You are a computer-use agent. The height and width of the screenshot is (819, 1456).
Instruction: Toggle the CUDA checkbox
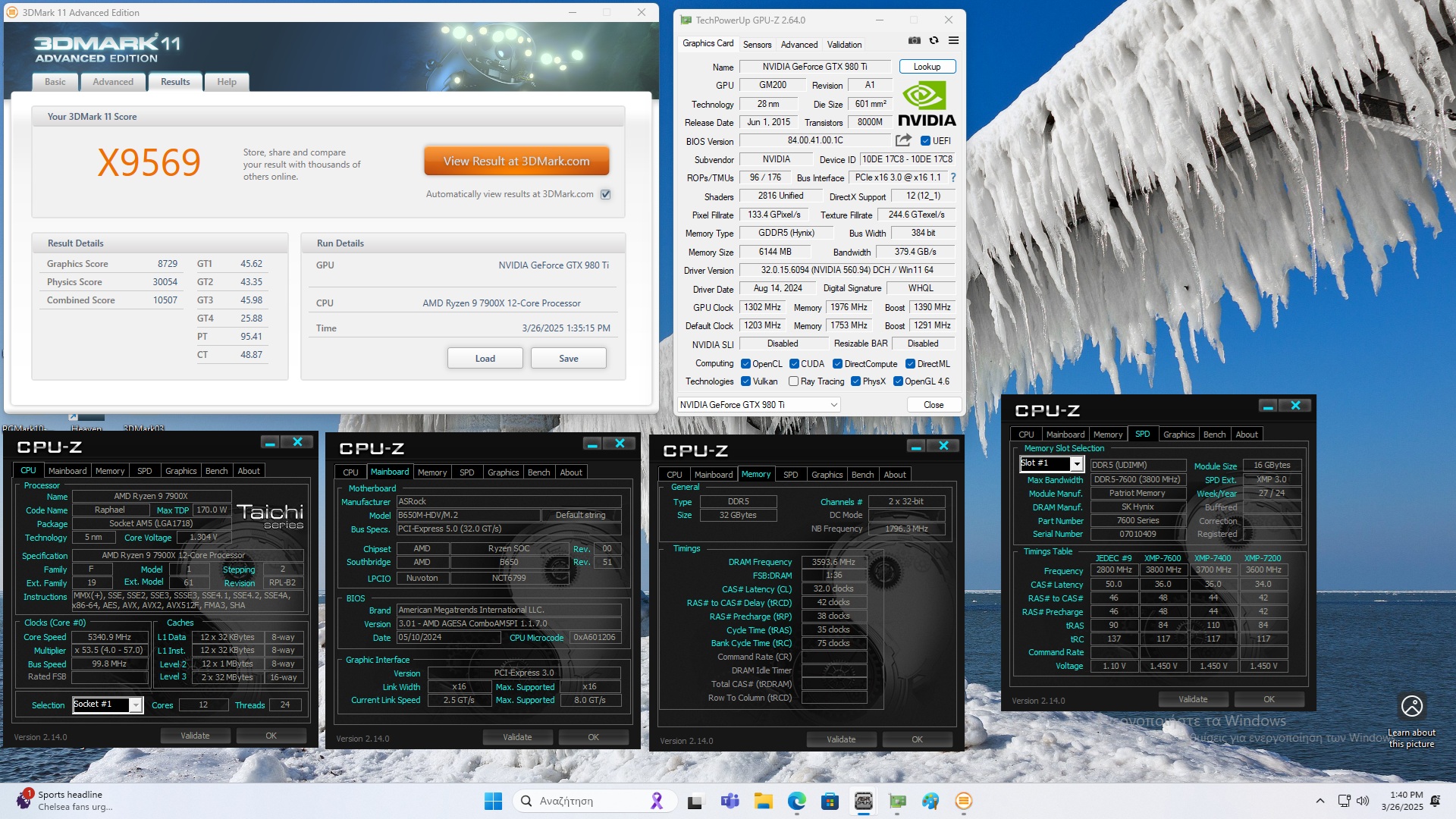[794, 364]
